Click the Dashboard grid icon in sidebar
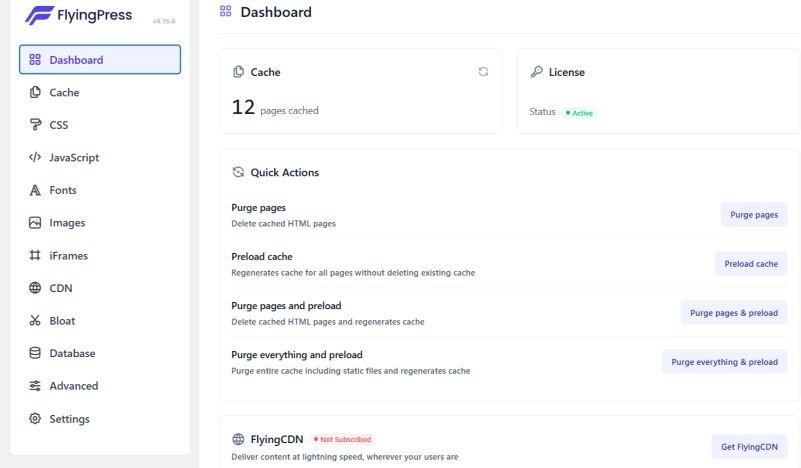The image size is (801, 468). [35, 60]
